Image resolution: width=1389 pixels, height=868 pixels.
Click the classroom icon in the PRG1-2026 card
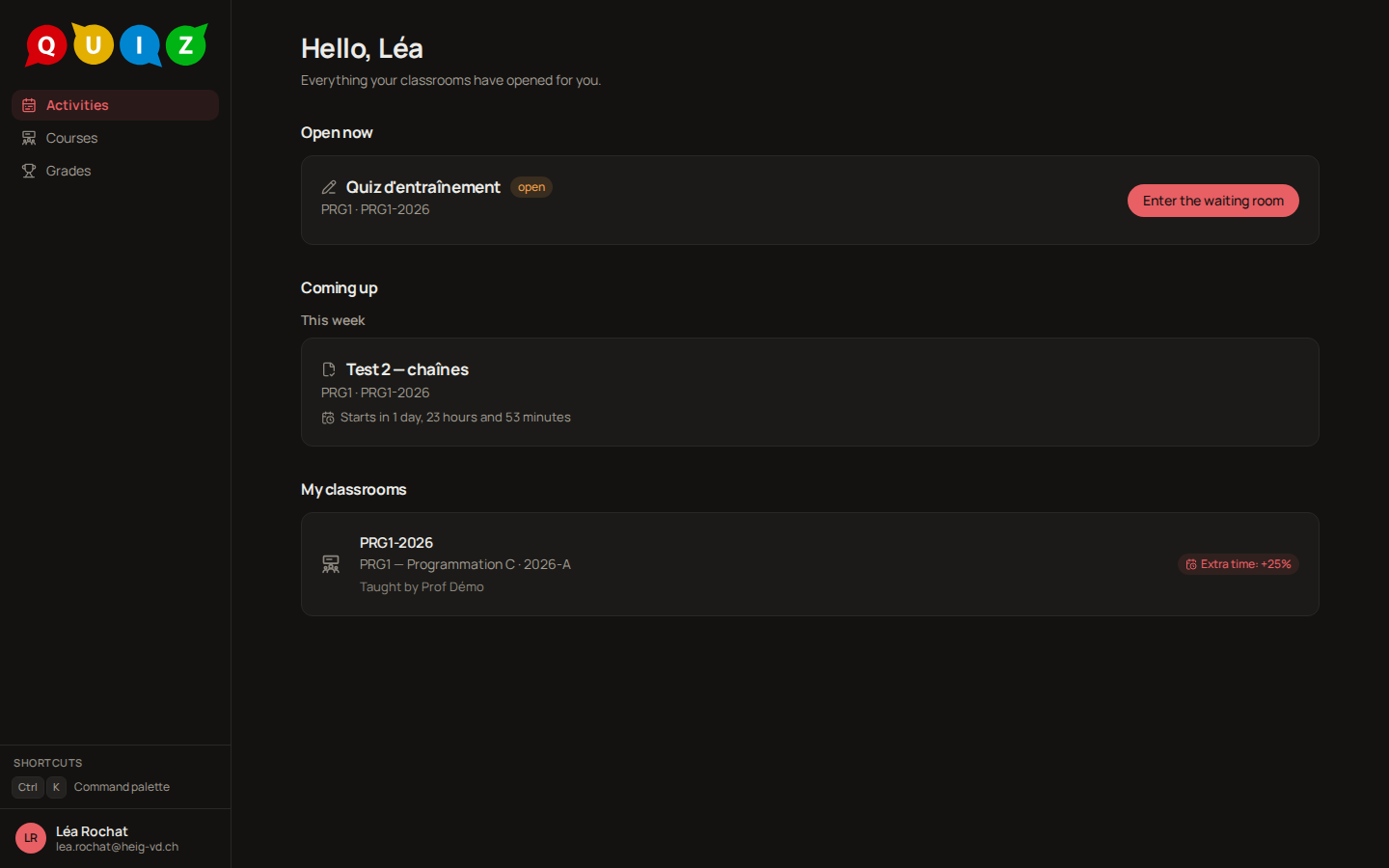331,564
